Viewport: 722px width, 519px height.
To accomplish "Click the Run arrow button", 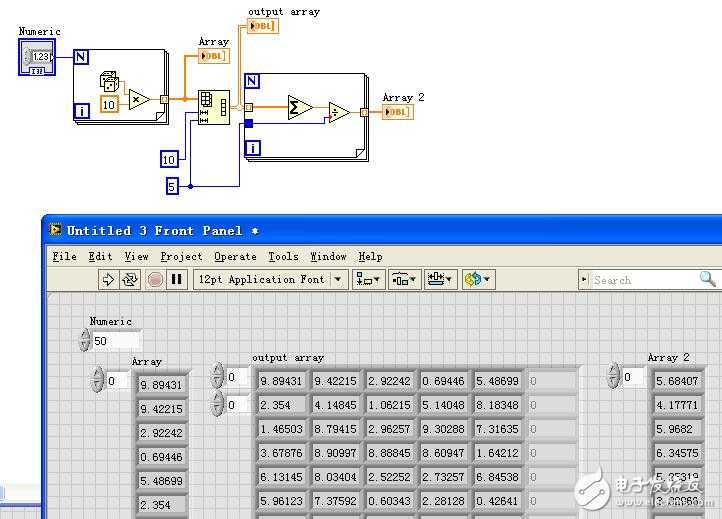I will coord(108,280).
